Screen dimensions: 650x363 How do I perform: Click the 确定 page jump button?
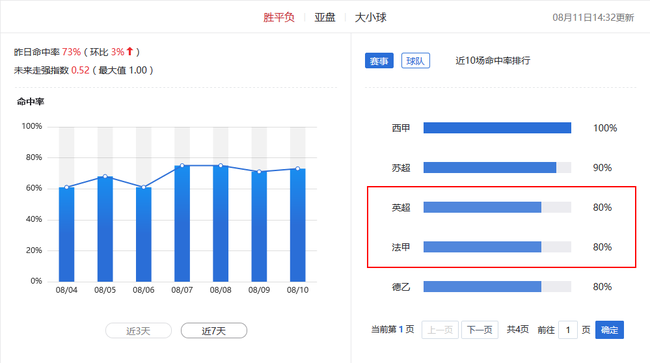pyautogui.click(x=609, y=330)
